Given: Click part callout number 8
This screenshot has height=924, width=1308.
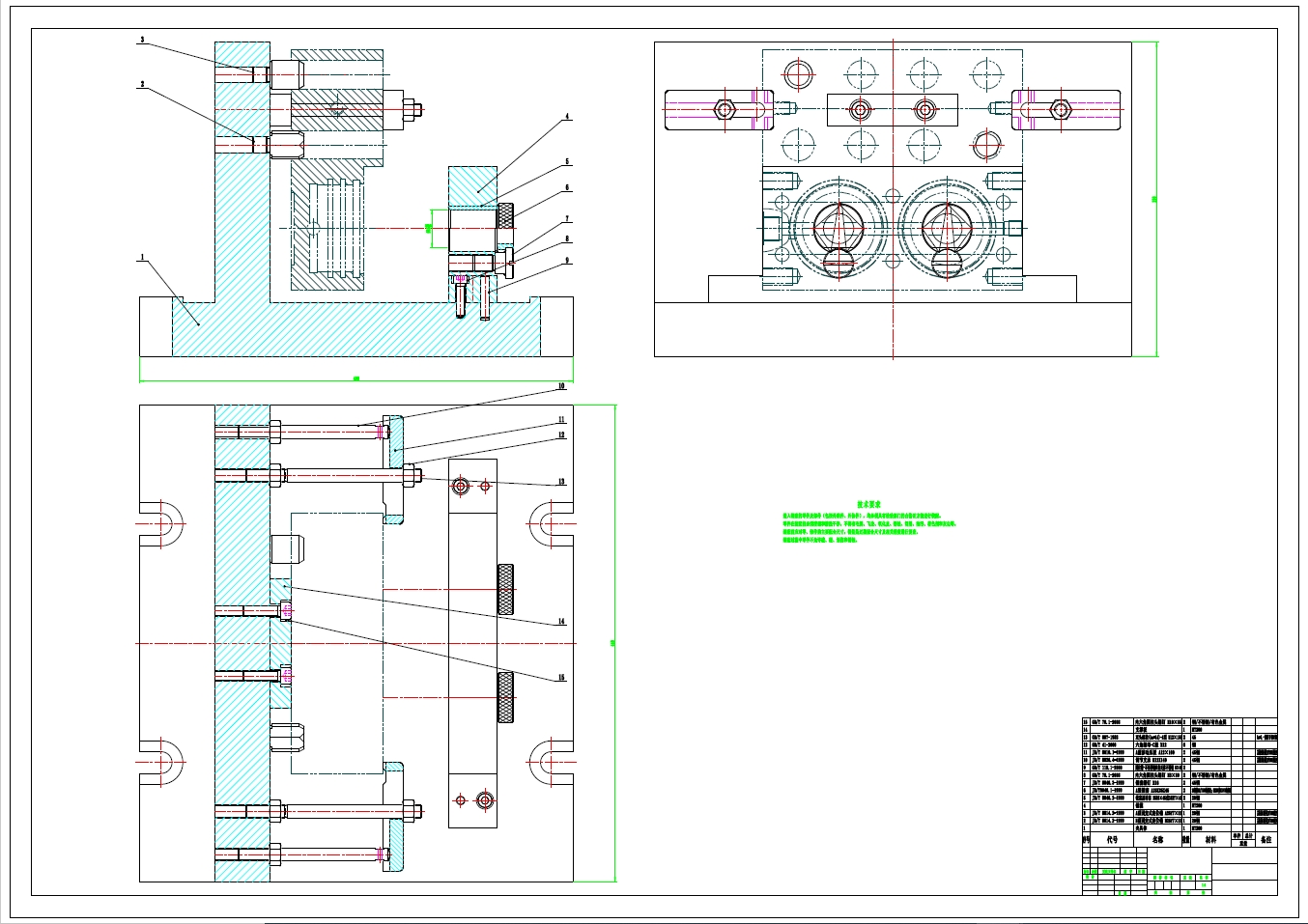Looking at the screenshot, I should pyautogui.click(x=567, y=238).
